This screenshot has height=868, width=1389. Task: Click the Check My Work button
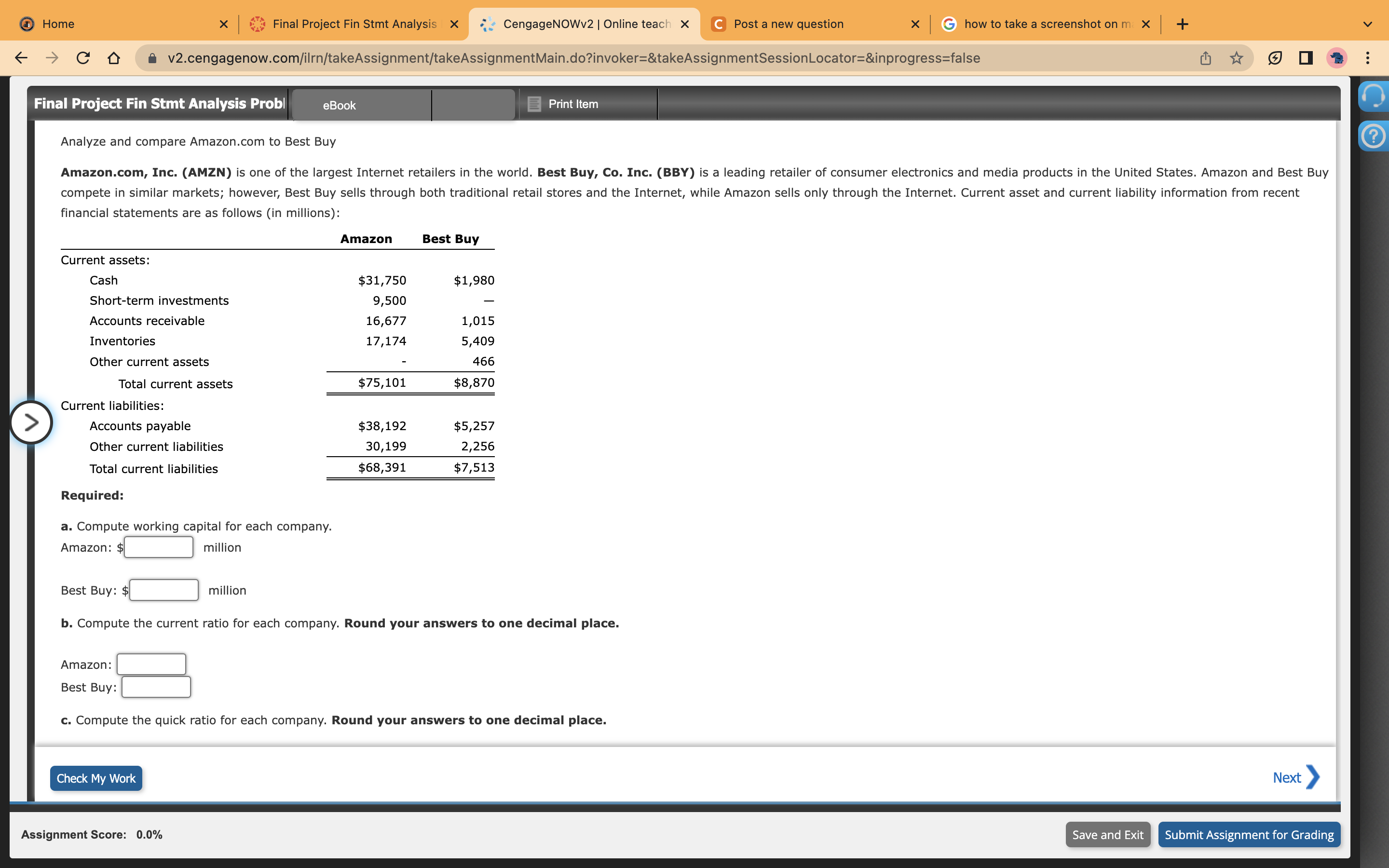(x=96, y=778)
